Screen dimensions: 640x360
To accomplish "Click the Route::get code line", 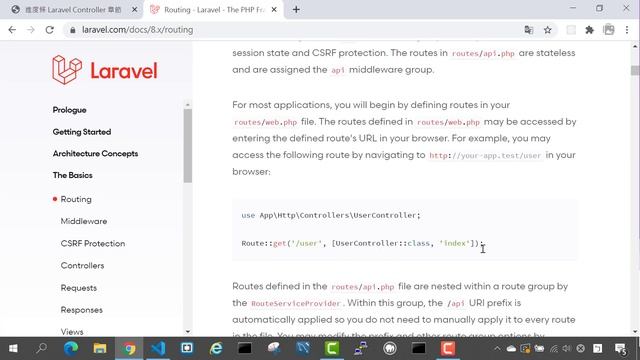I will (x=362, y=243).
